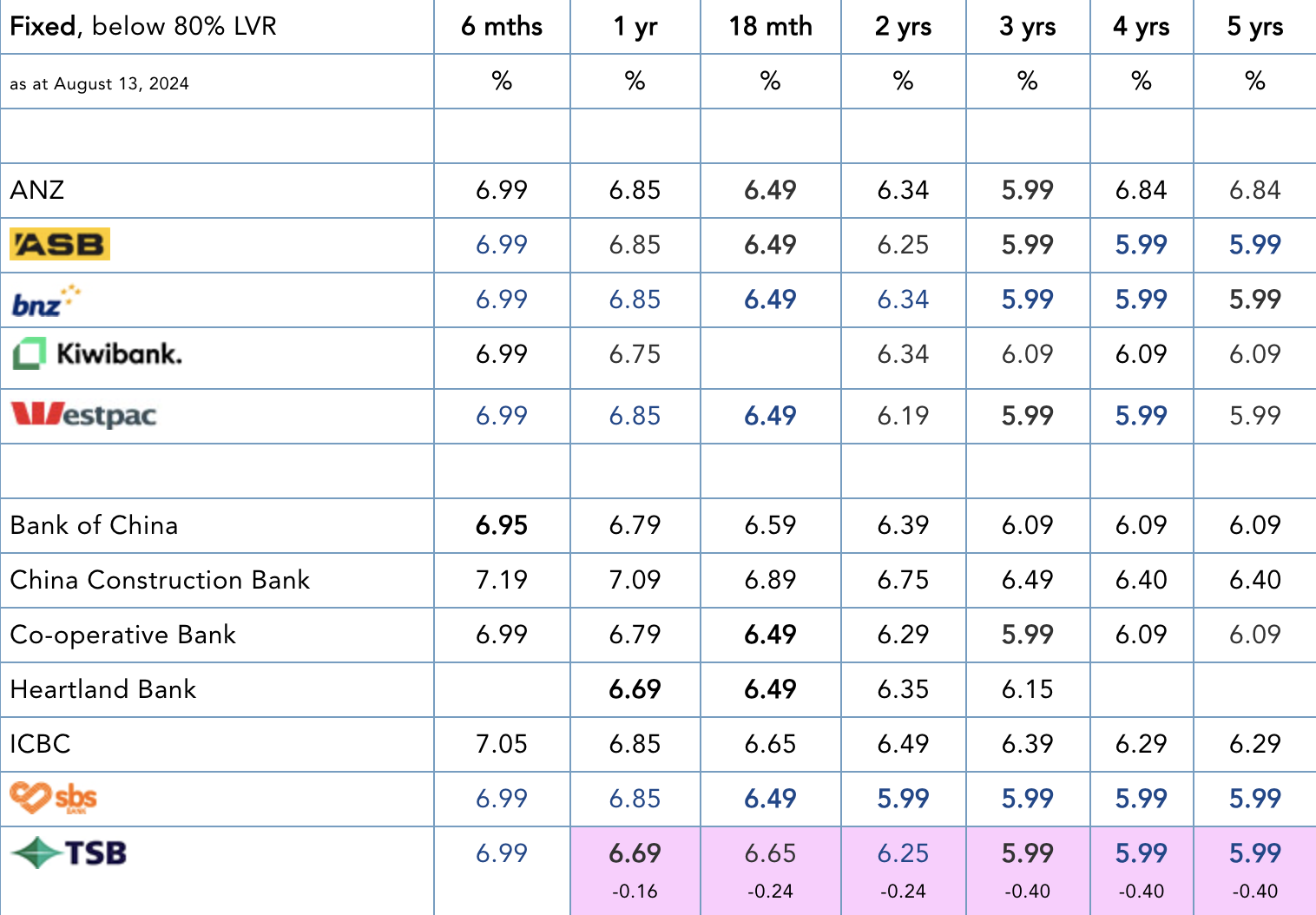Select China Construction Bank row label
The height and width of the screenshot is (915, 1316).
click(x=160, y=580)
